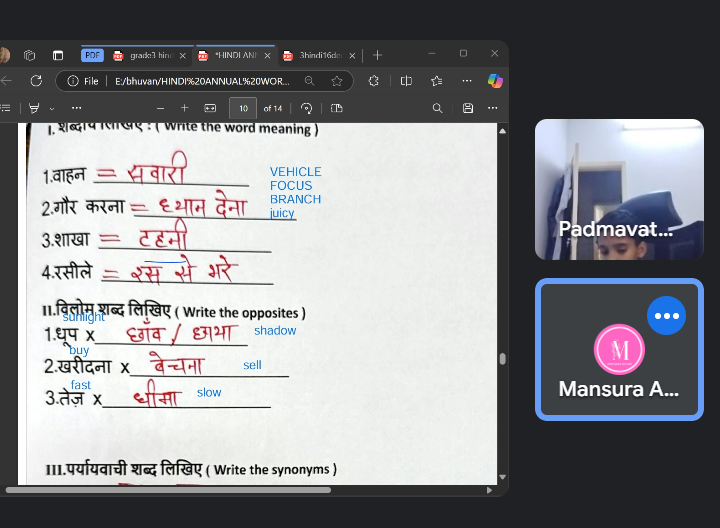Click the page number input field
This screenshot has height=528, width=720.
click(243, 108)
